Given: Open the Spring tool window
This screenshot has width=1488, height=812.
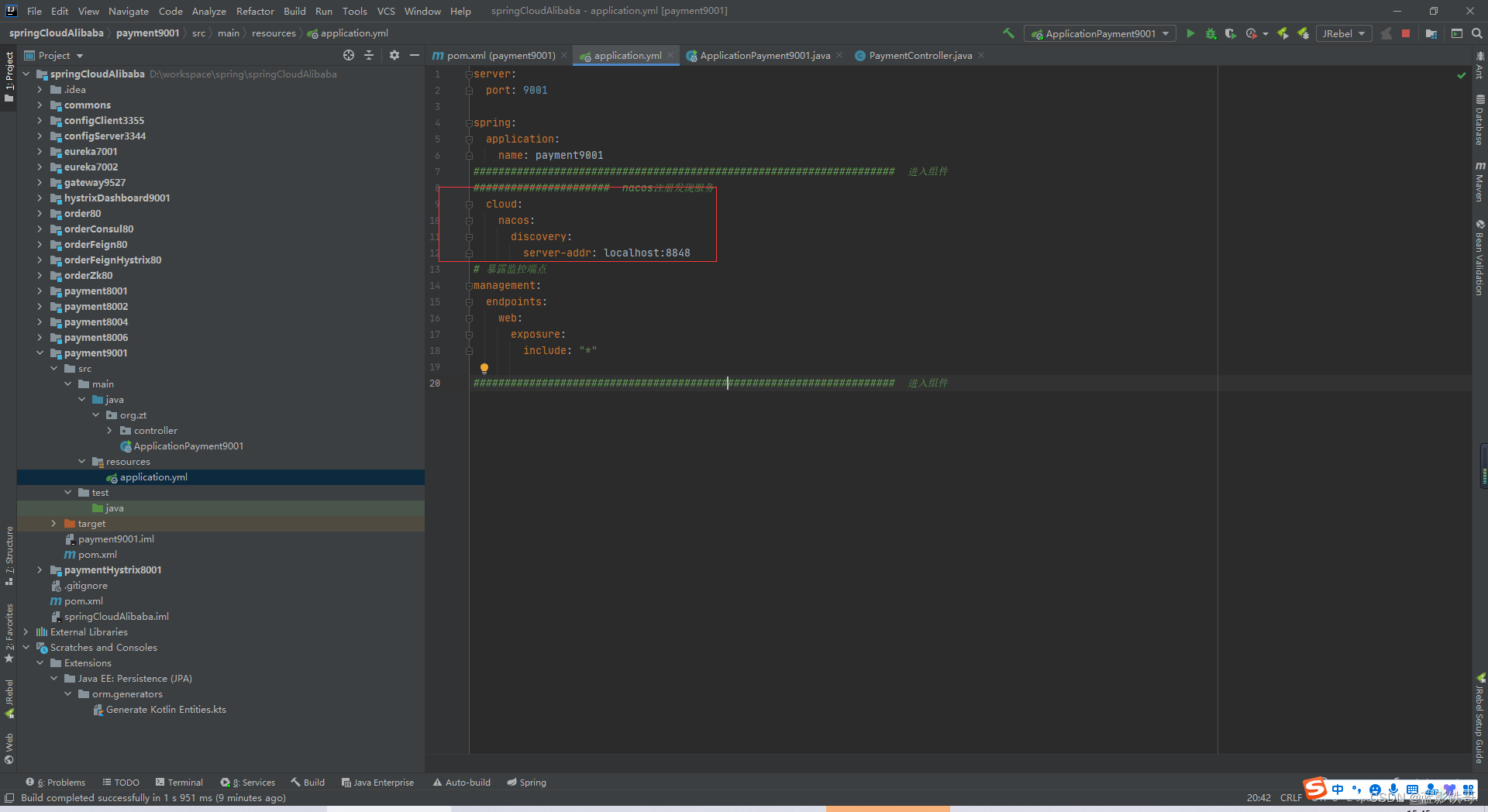Looking at the screenshot, I should pyautogui.click(x=527, y=783).
